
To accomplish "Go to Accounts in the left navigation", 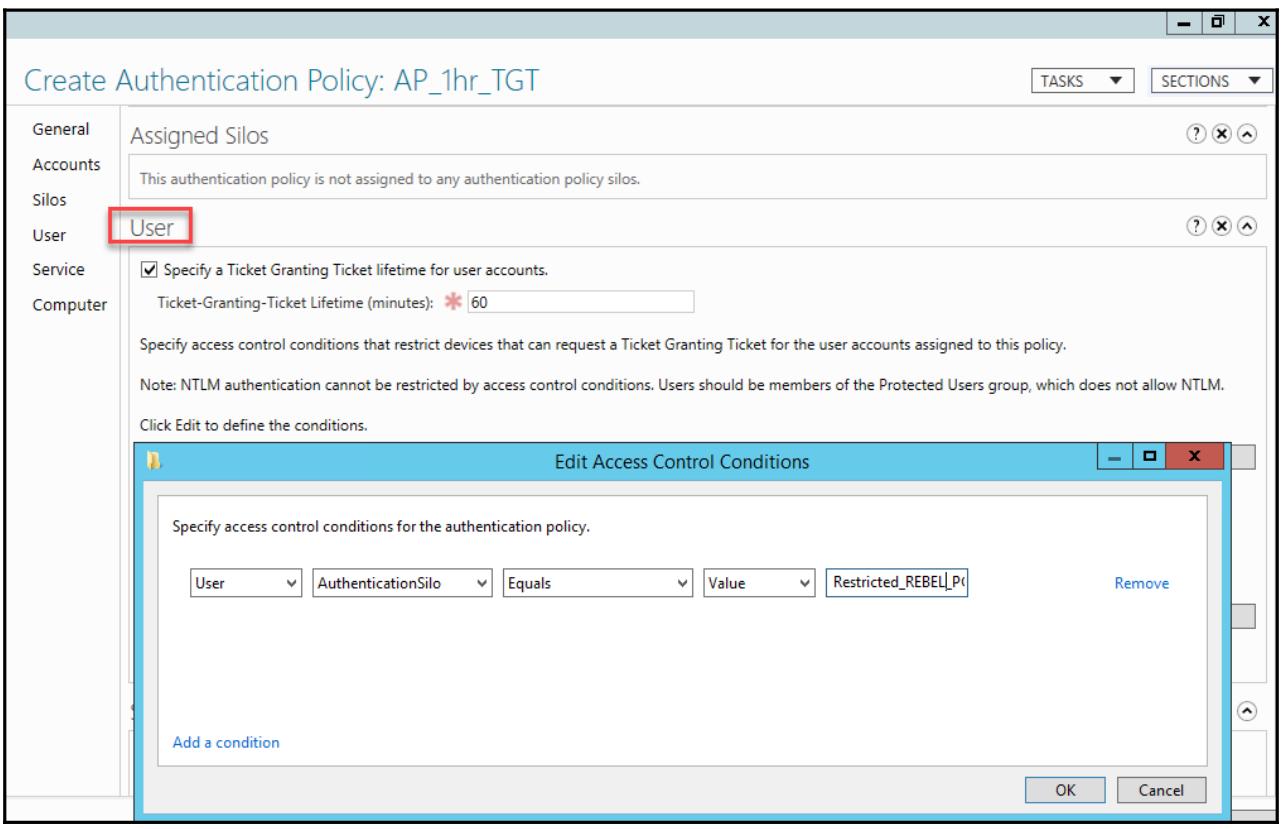I will [81, 164].
